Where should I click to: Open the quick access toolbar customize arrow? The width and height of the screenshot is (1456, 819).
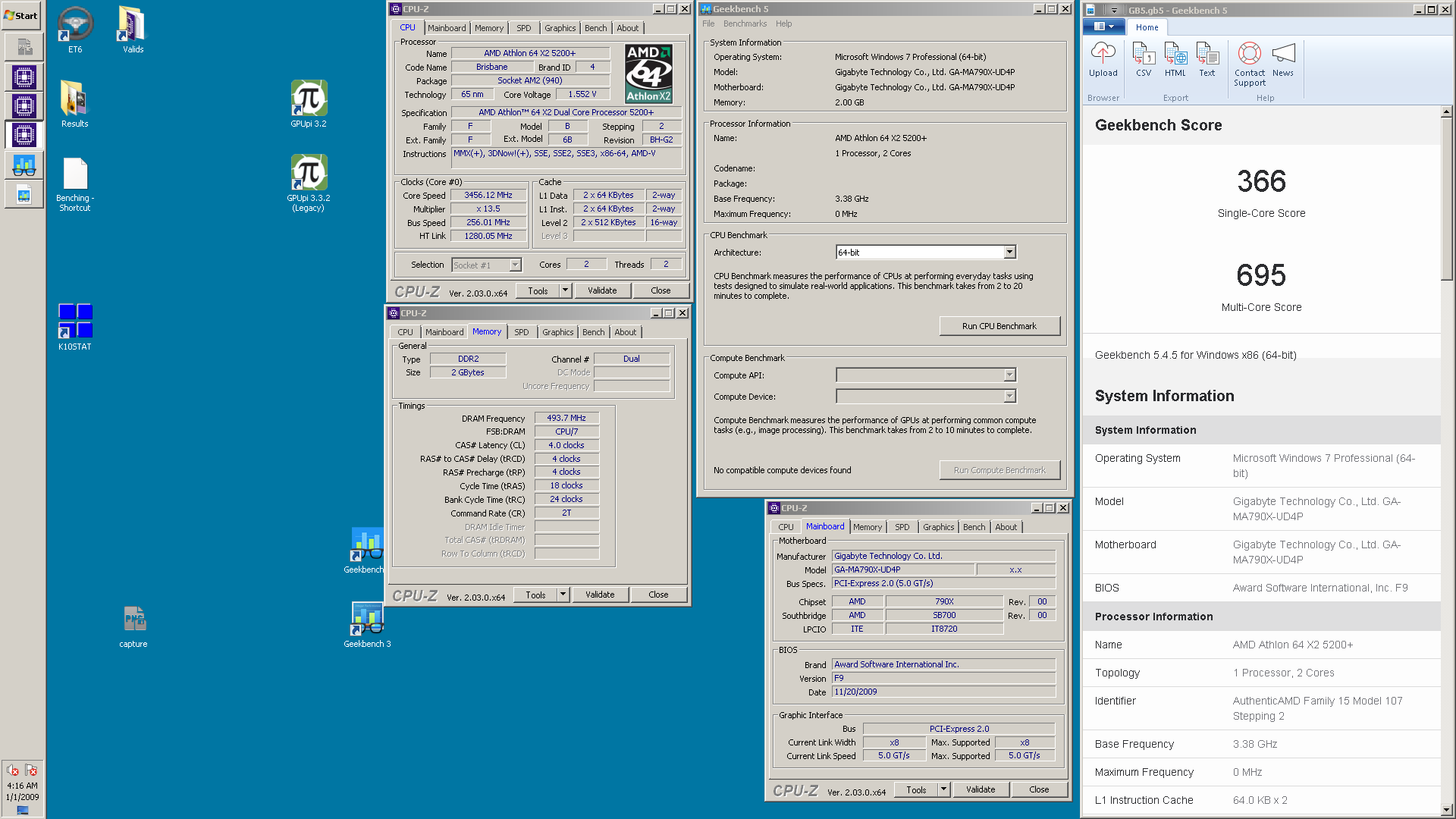click(1115, 11)
